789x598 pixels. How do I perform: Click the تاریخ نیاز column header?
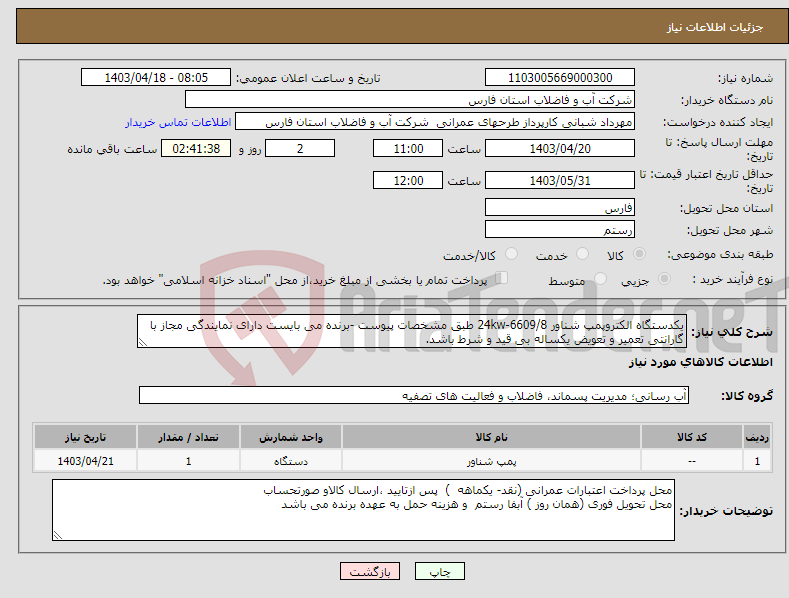point(86,437)
